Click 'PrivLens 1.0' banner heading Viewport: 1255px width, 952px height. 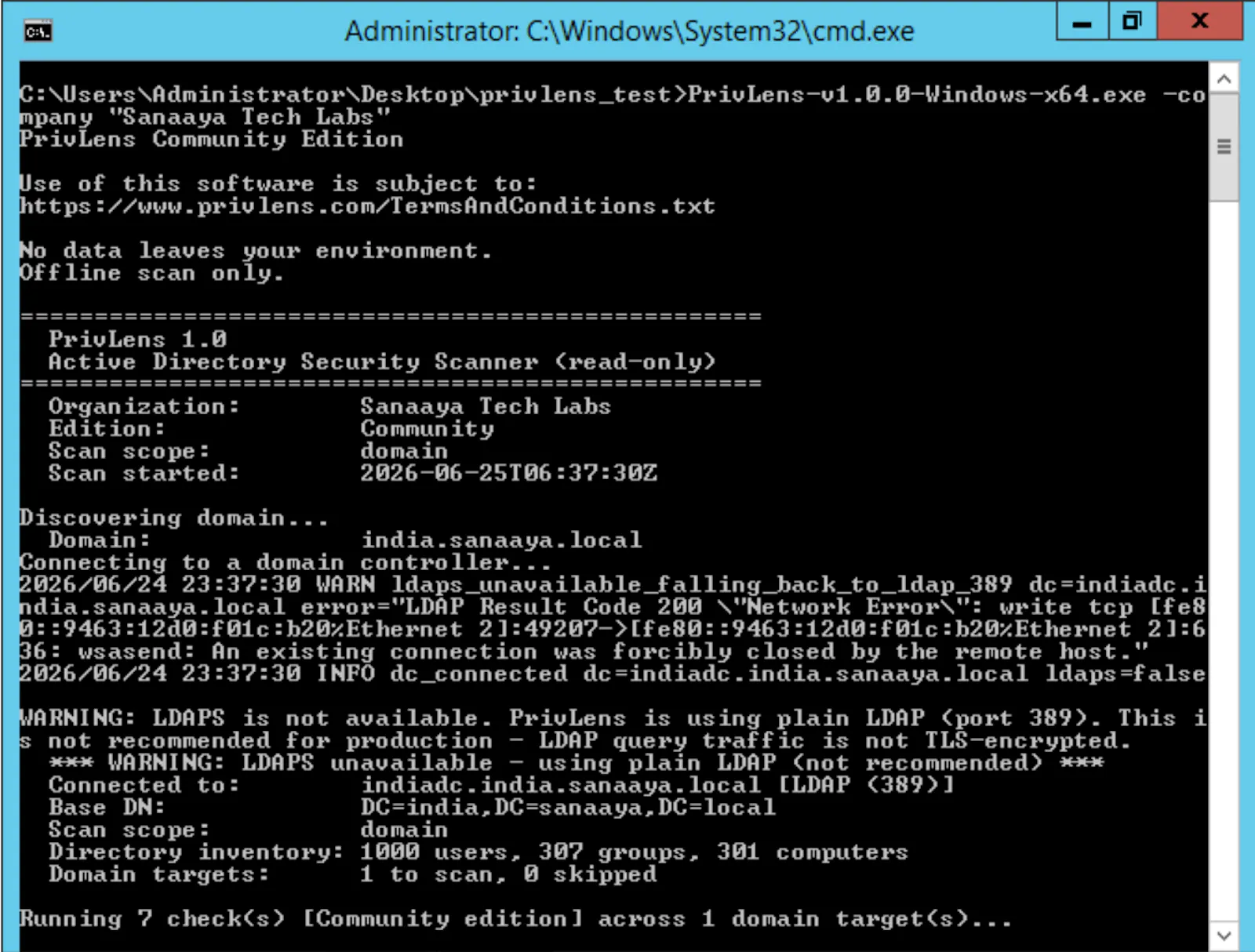pos(138,340)
